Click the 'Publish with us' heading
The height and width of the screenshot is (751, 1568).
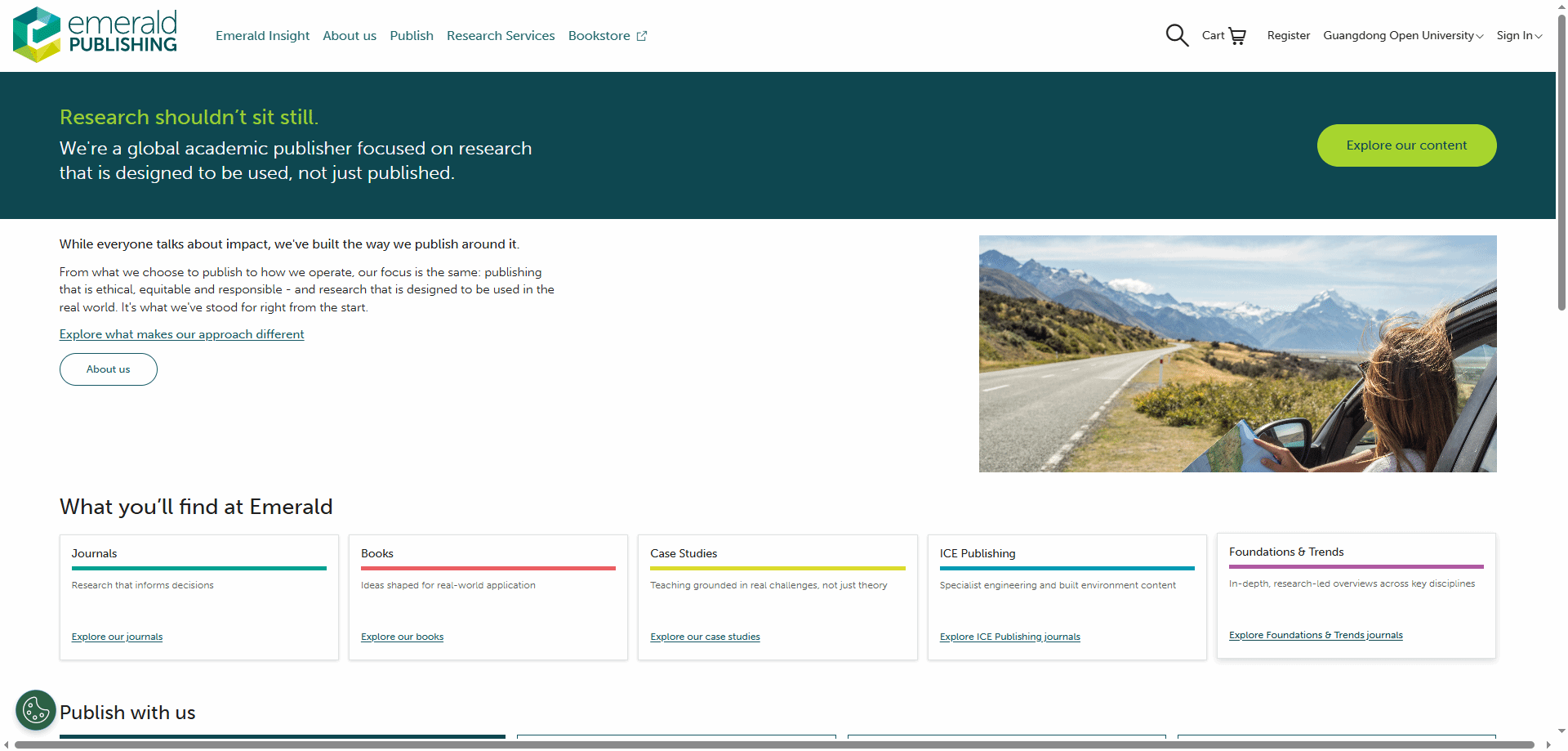[127, 713]
